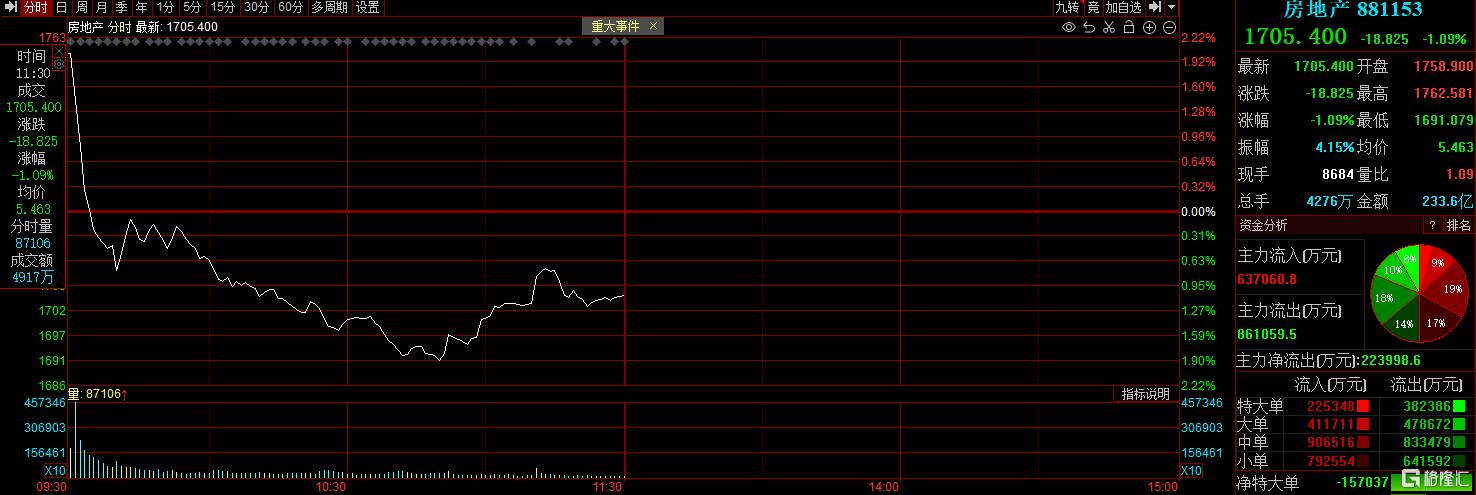Click the 净特大单 value -157037
This screenshot has height=495, width=1476.
pos(1362,482)
